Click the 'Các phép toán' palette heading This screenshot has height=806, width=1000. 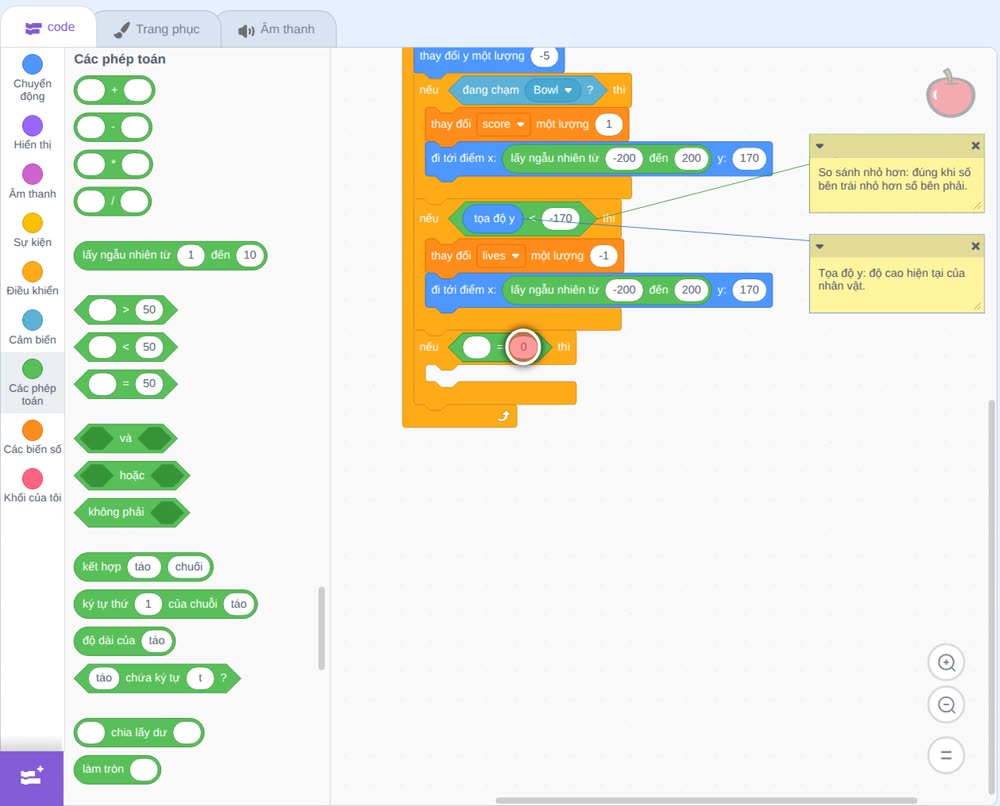click(120, 59)
